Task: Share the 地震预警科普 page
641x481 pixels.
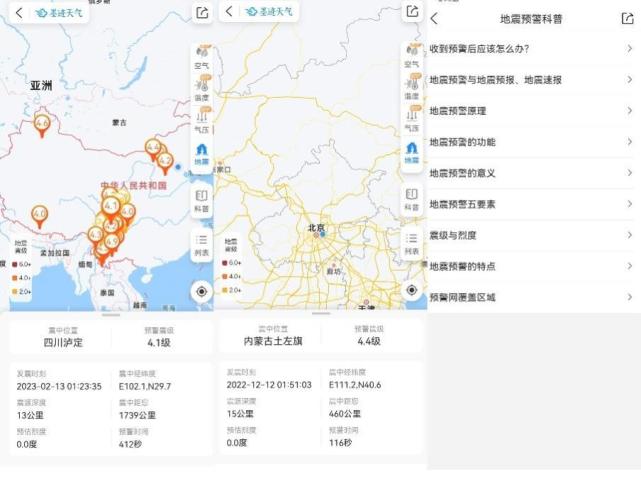Action: coord(627,18)
